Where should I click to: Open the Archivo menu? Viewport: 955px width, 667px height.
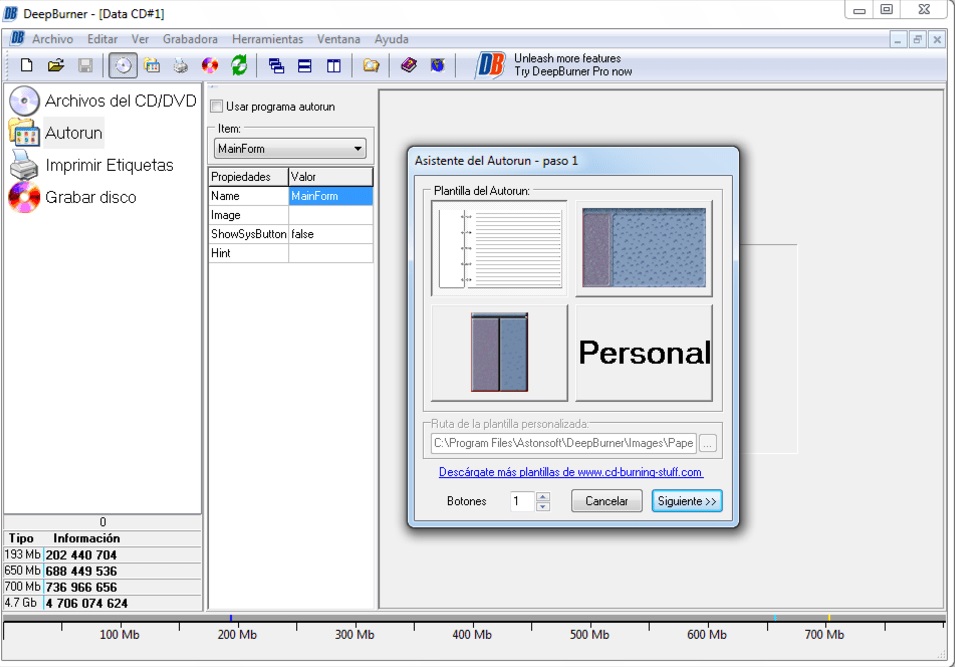click(52, 39)
